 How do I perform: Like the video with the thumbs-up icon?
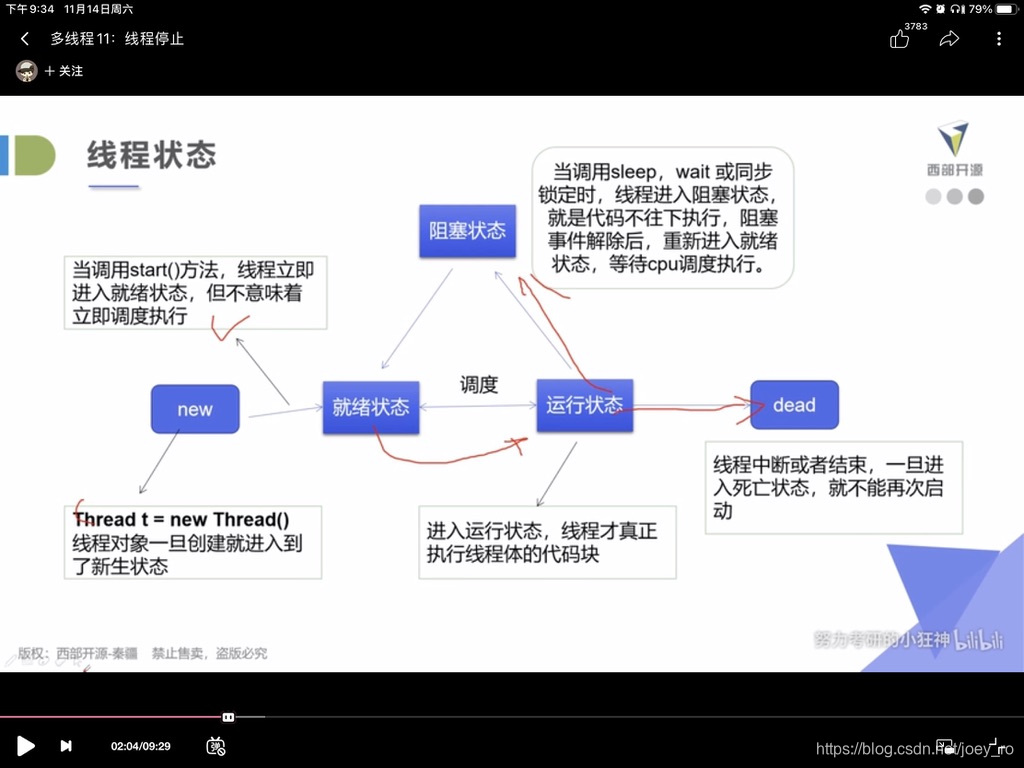pos(899,40)
